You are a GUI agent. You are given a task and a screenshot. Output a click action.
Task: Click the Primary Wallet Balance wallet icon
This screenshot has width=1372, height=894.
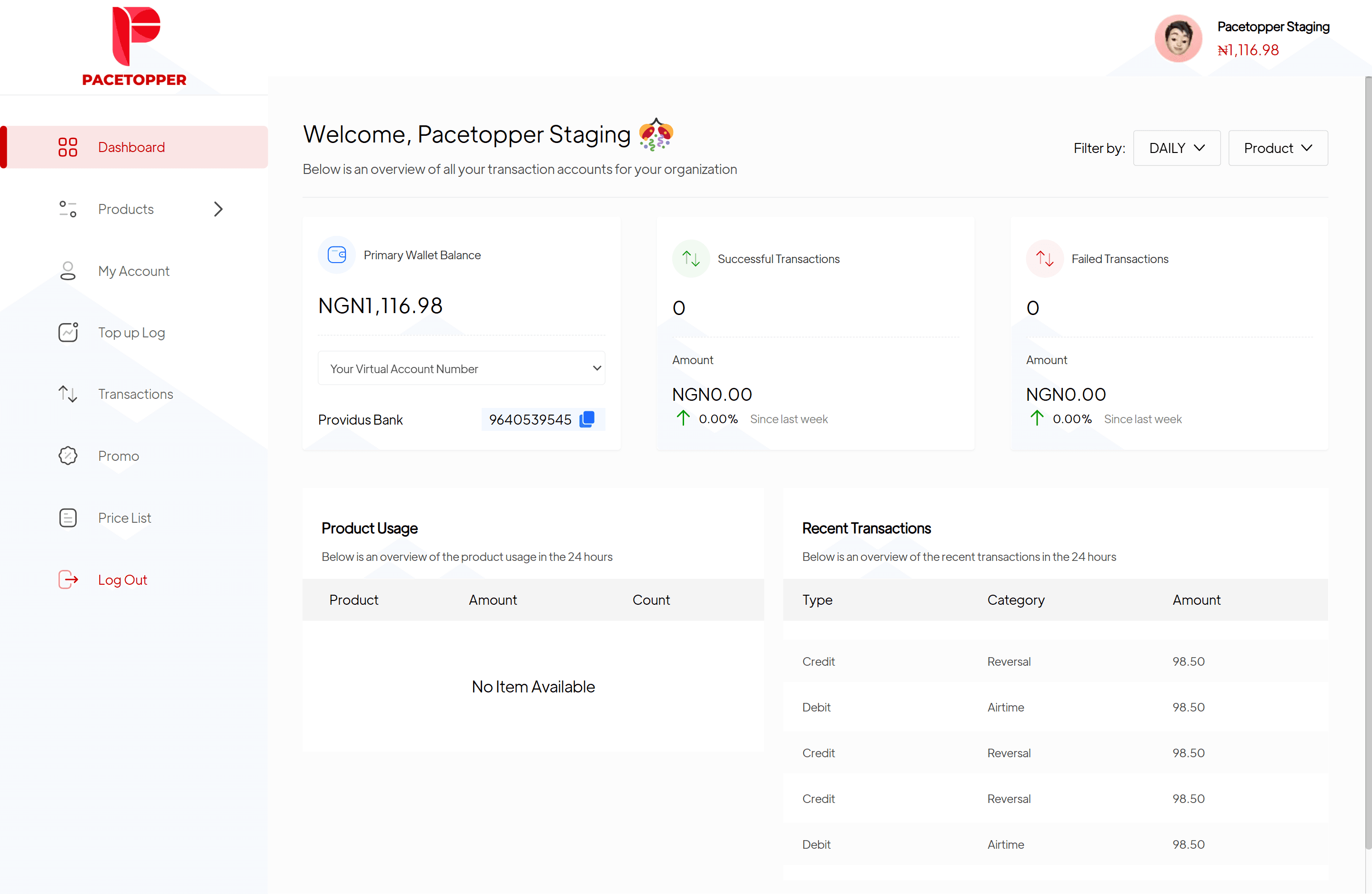click(337, 254)
